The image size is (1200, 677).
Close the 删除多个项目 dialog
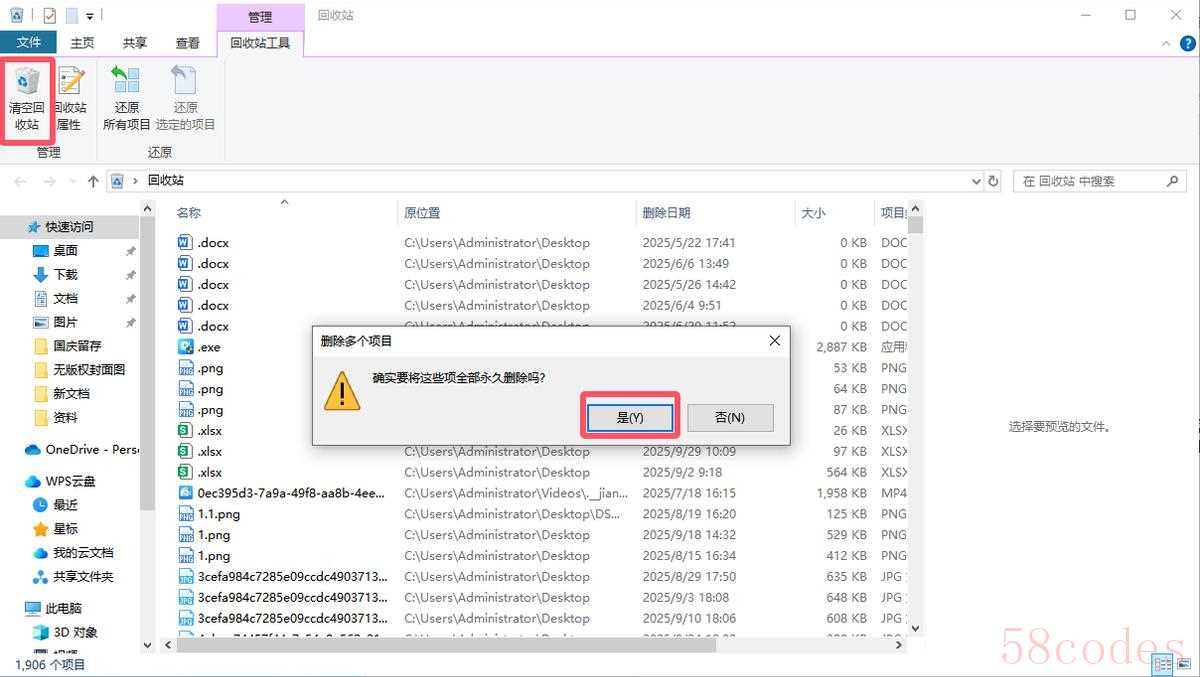pyautogui.click(x=774, y=341)
